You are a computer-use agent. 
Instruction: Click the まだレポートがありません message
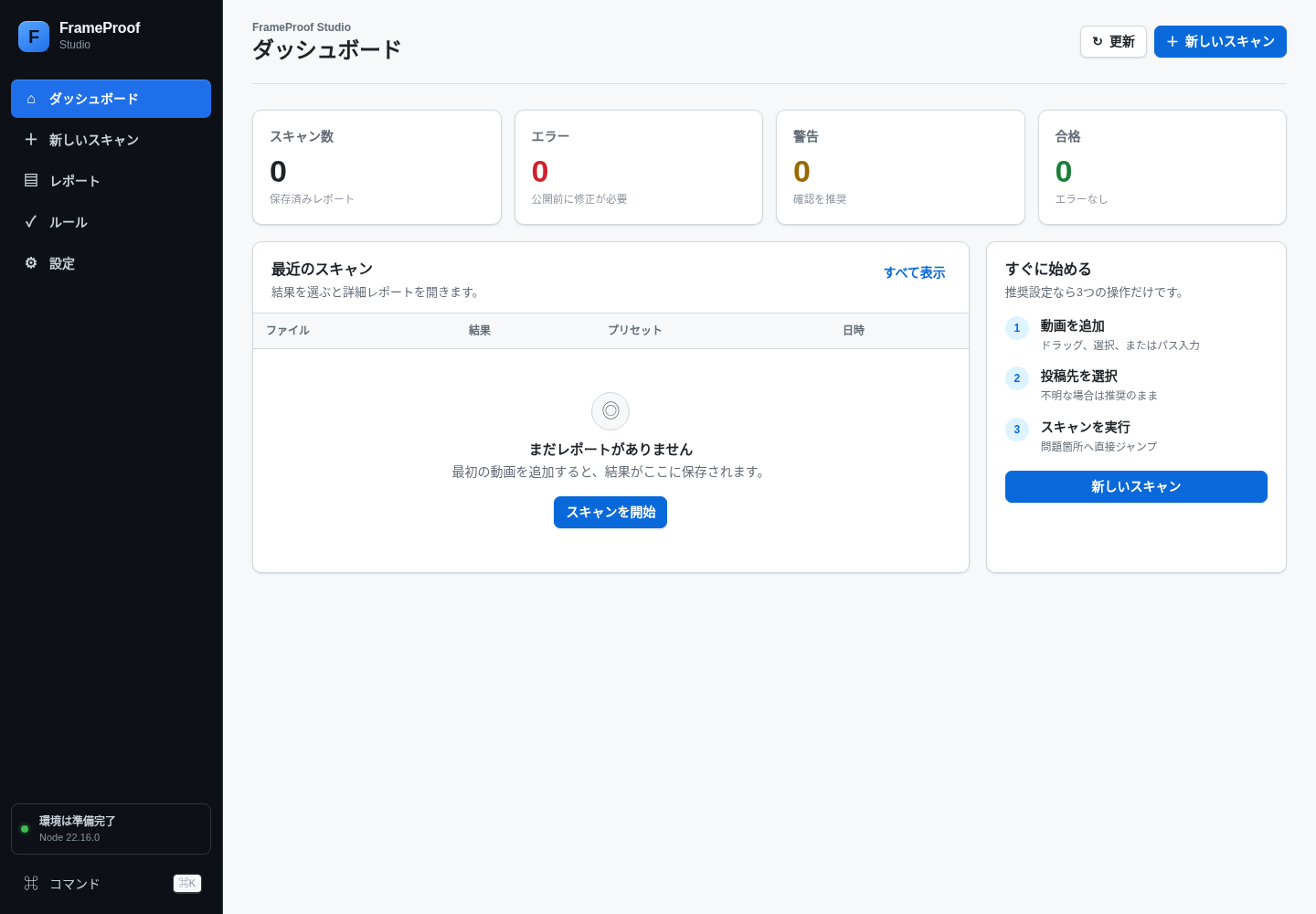(x=610, y=450)
